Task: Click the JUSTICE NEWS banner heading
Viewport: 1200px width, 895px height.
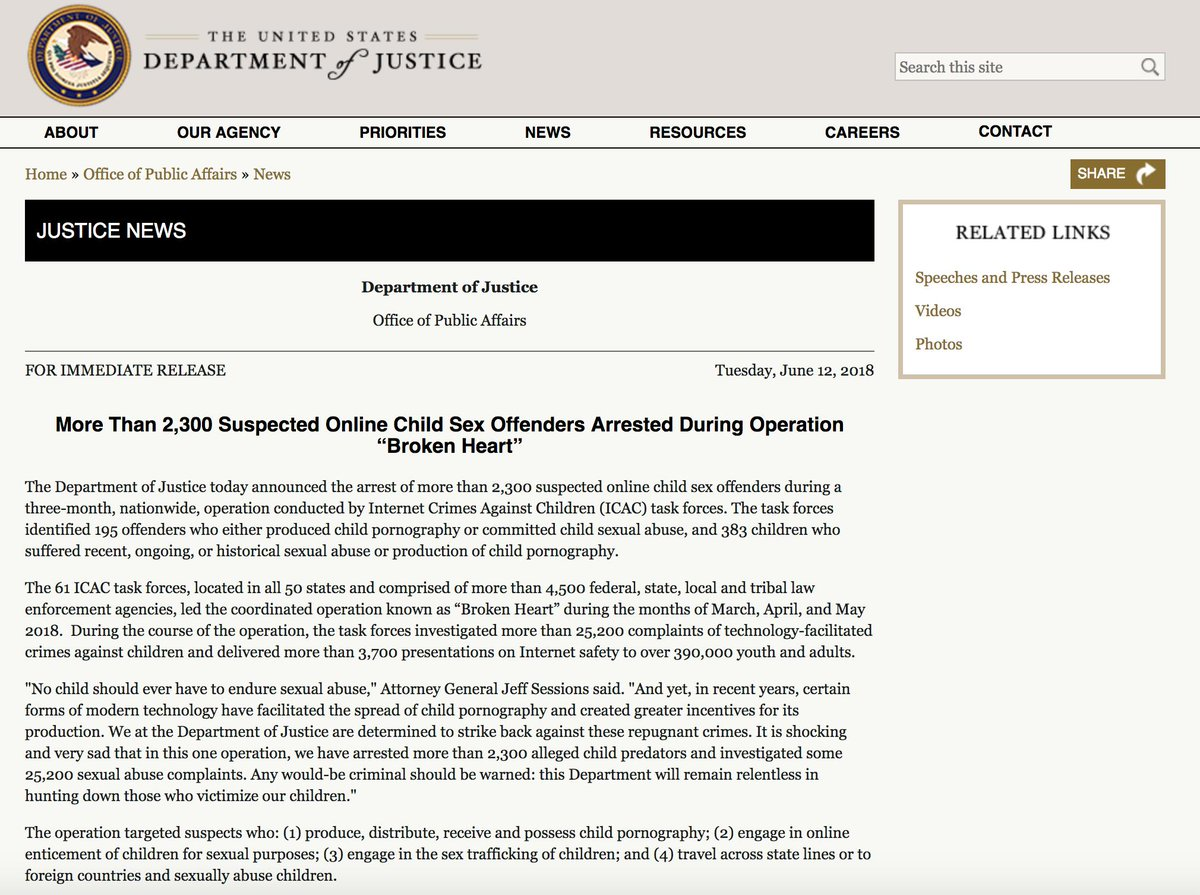Action: [111, 231]
